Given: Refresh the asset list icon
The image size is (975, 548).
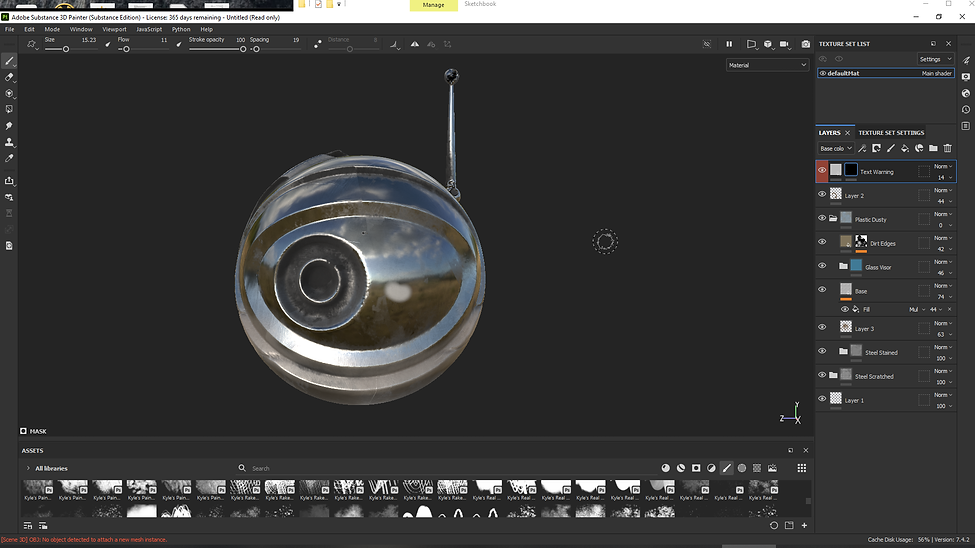Looking at the screenshot, I should click(x=774, y=526).
